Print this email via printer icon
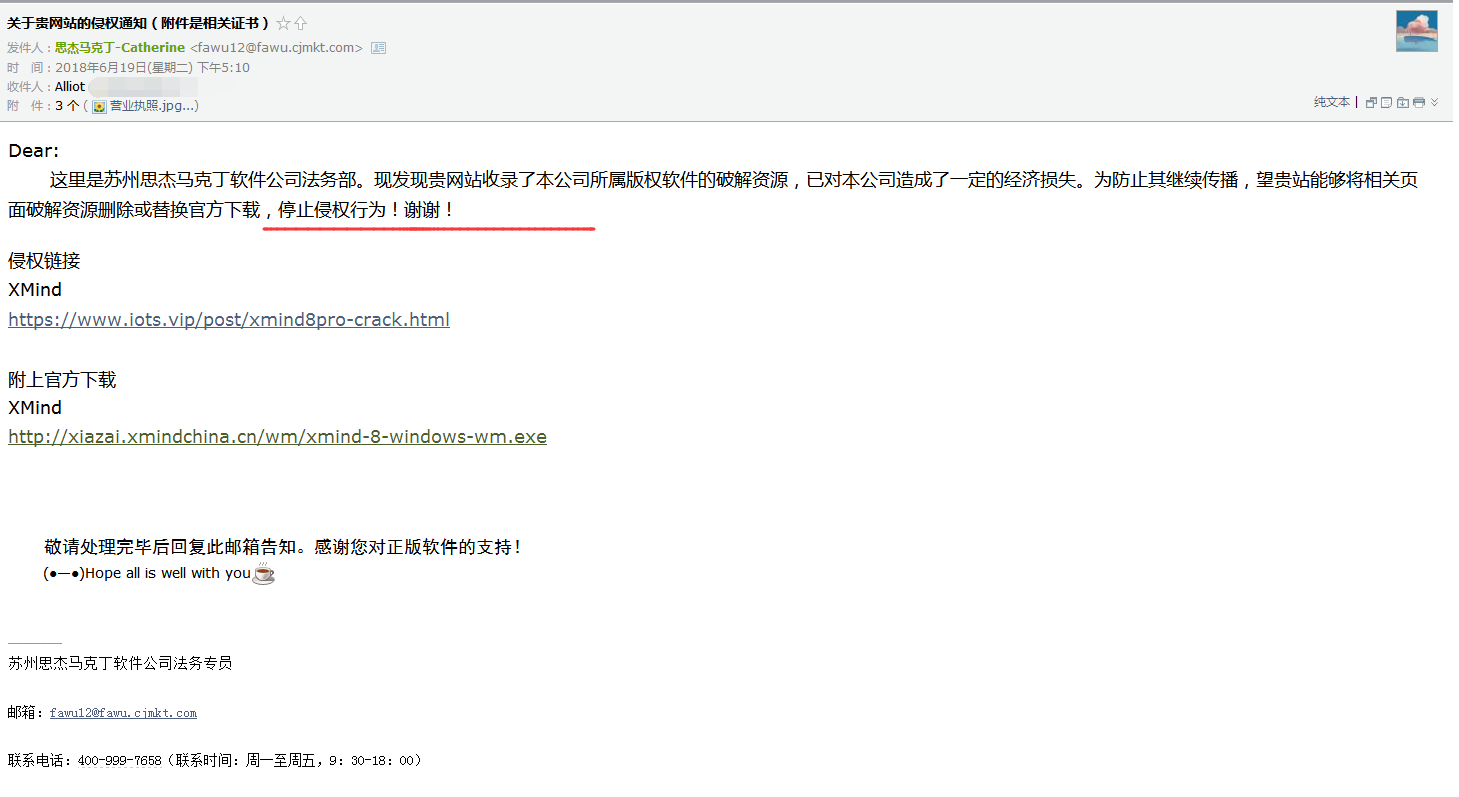Screen dimensions: 1459x797 click(x=1418, y=103)
